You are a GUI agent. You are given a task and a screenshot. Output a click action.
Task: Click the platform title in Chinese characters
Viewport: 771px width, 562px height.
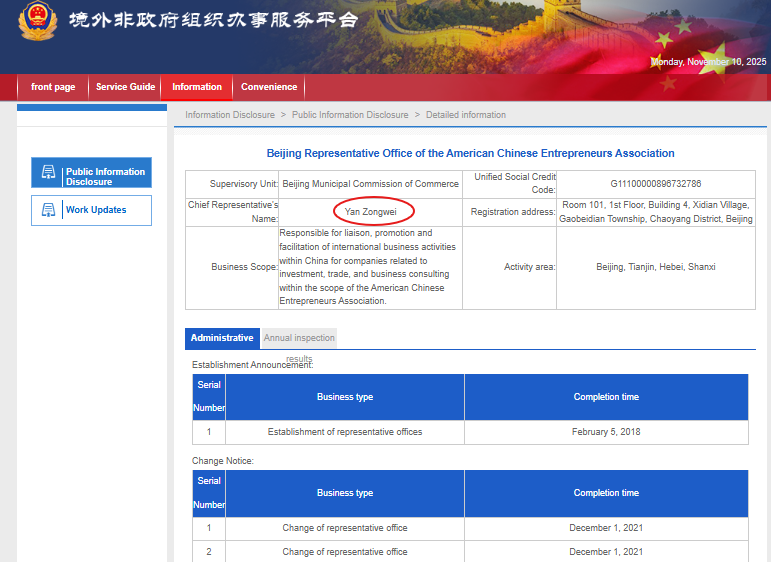[213, 20]
